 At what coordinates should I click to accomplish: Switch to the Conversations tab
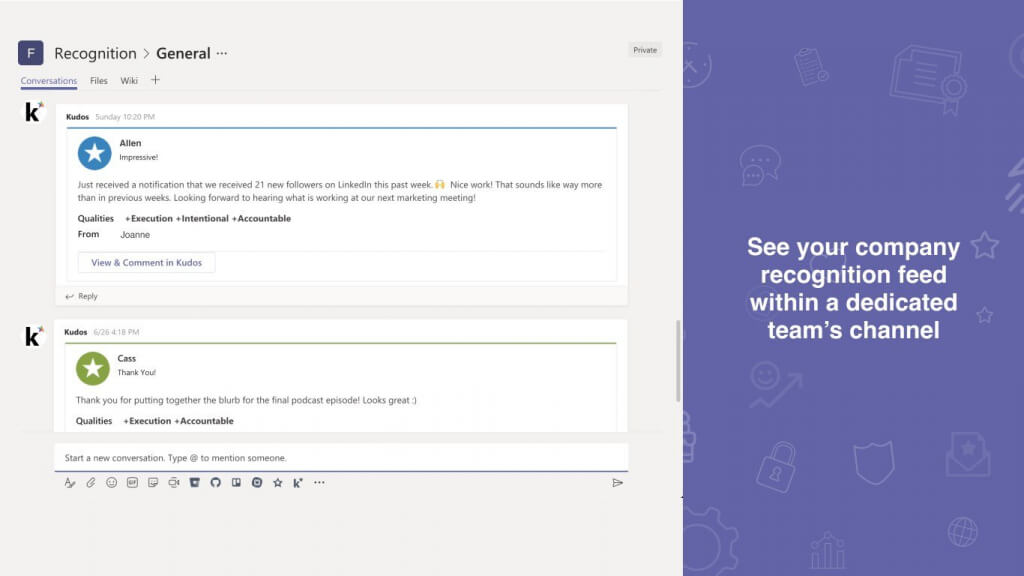pyautogui.click(x=49, y=81)
